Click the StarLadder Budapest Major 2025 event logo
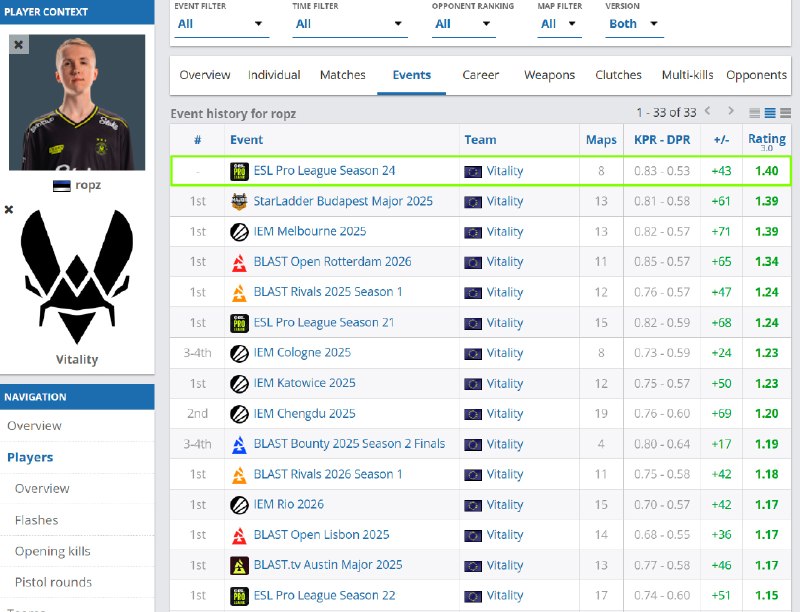Screen dimensions: 800x612 coord(239,201)
